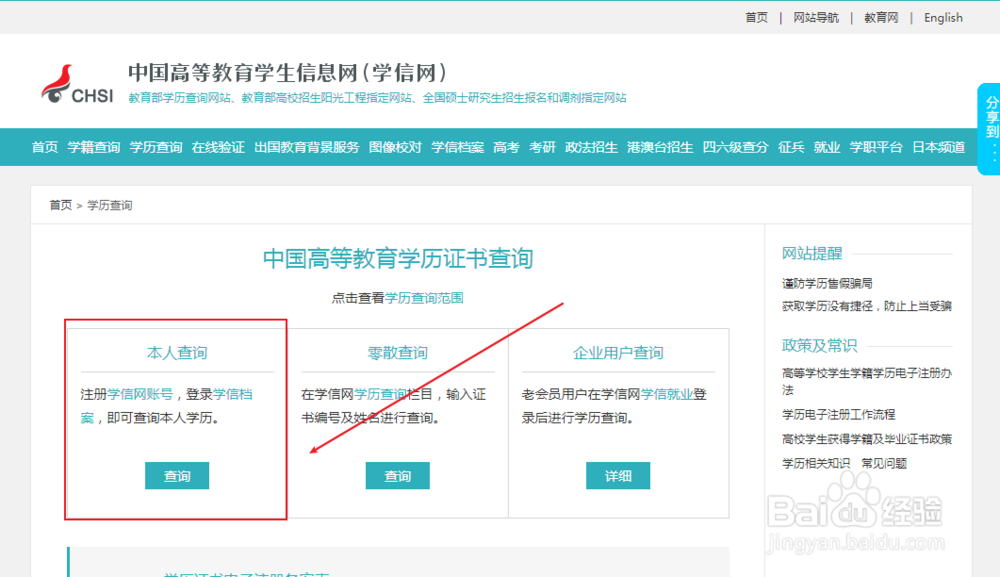The width and height of the screenshot is (1000, 577).
Task: Open 谨防学历售假骗局 notice
Action: [x=827, y=283]
